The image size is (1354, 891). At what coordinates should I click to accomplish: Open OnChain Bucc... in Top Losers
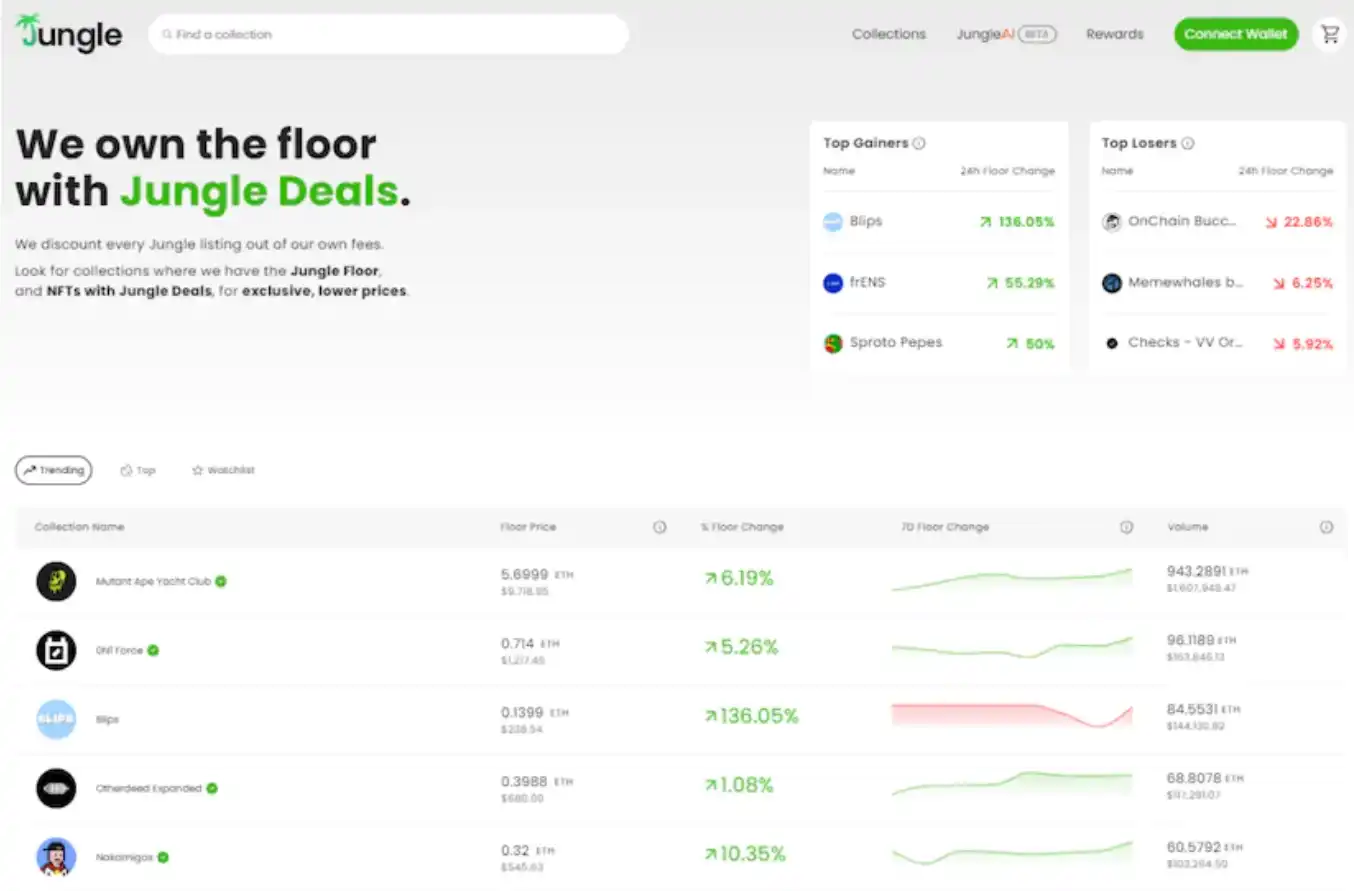[1181, 221]
